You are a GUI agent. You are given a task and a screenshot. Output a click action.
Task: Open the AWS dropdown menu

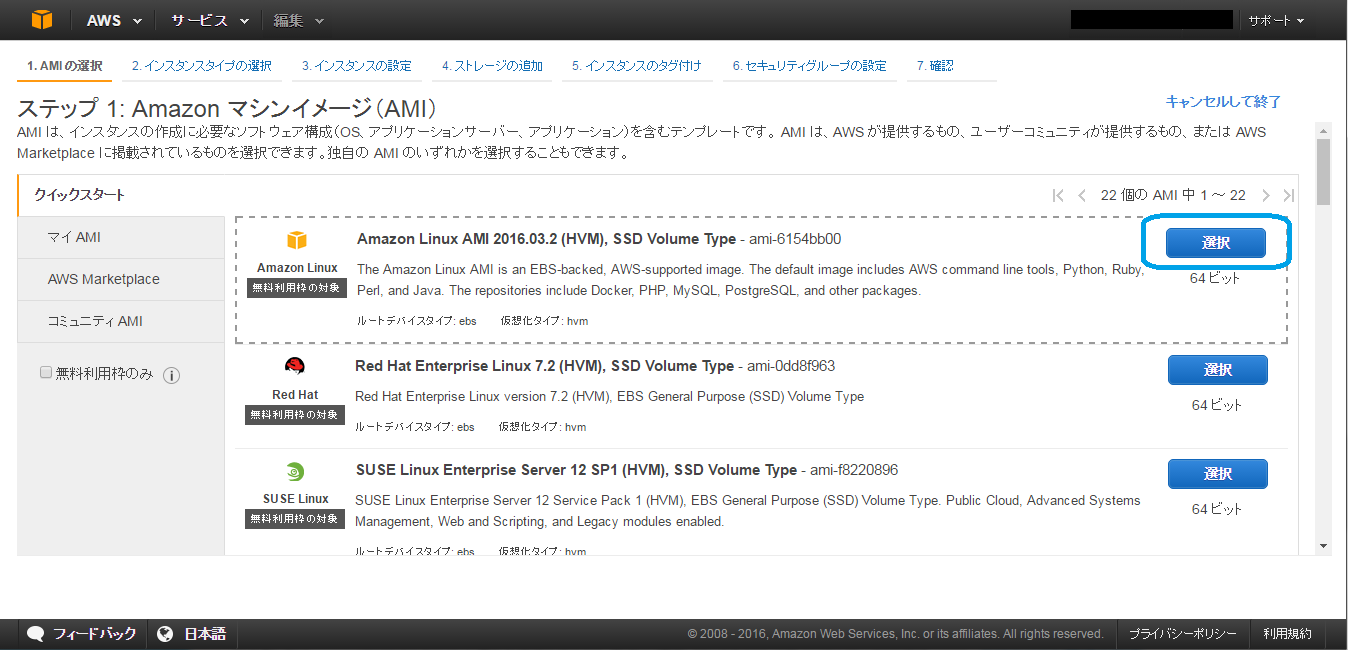[114, 20]
